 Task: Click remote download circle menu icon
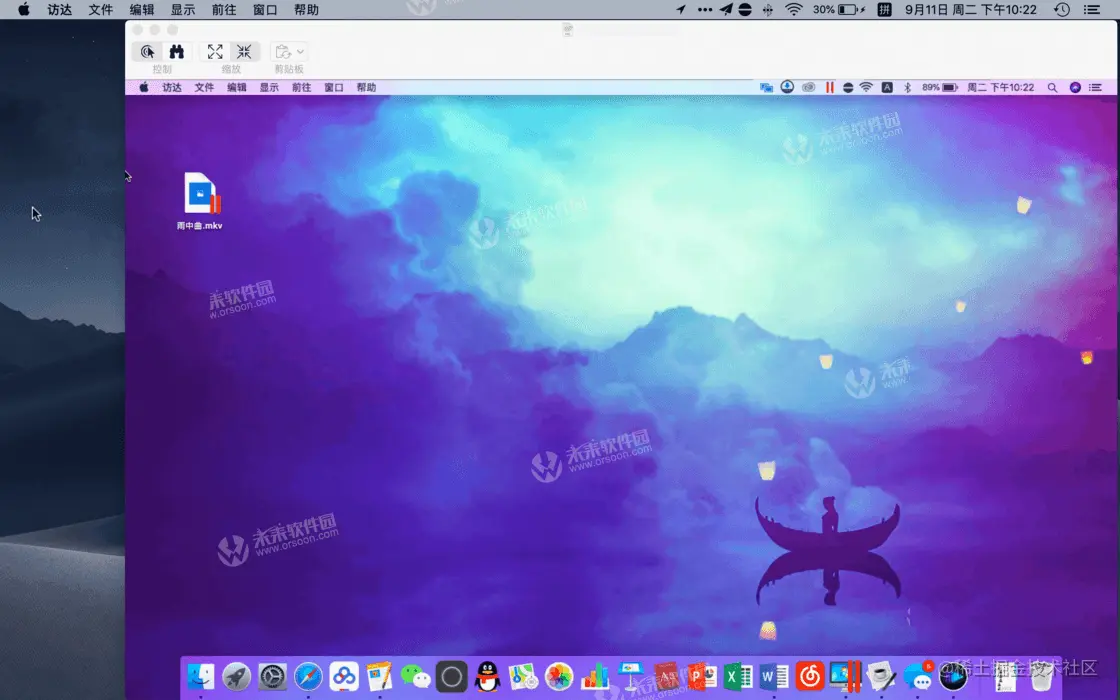pyautogui.click(x=787, y=86)
